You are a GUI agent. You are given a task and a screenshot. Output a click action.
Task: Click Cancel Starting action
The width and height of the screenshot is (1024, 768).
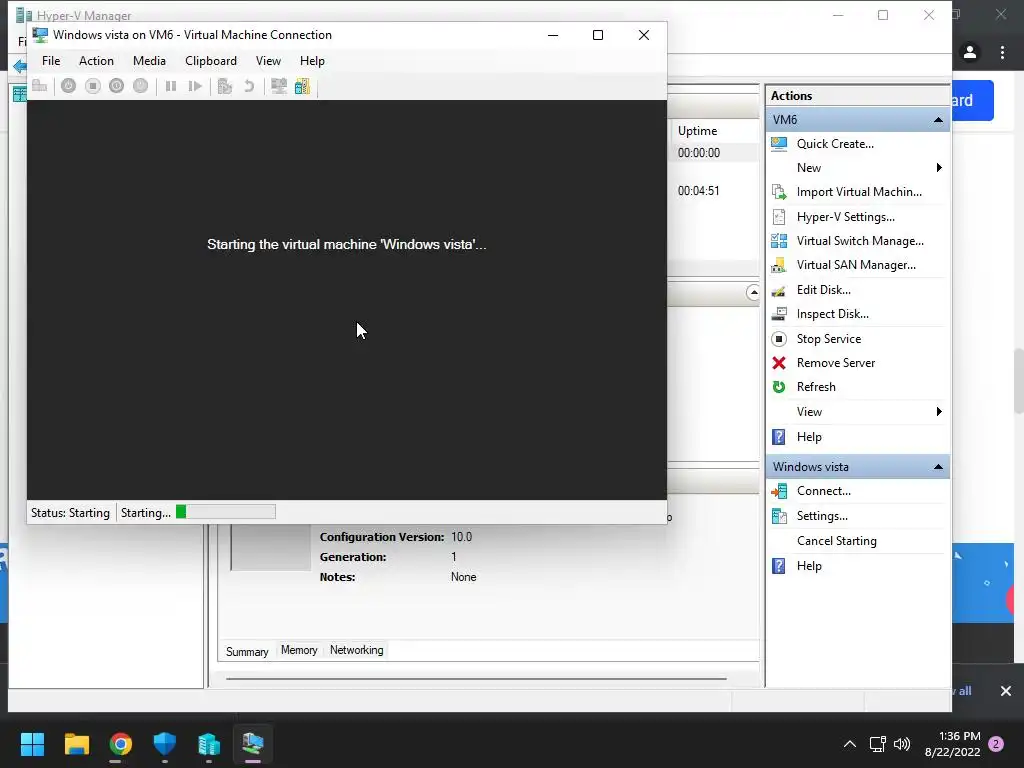pos(837,541)
